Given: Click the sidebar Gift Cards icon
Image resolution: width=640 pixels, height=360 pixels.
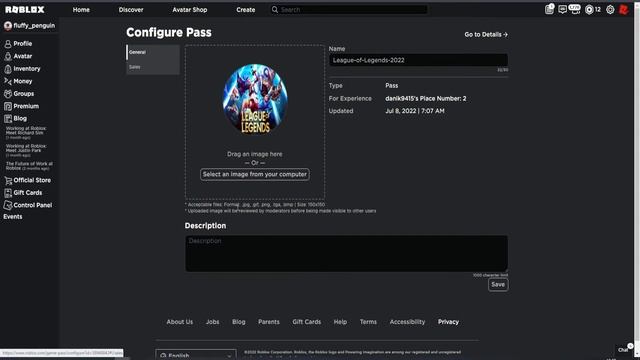Looking at the screenshot, I should coord(8,193).
